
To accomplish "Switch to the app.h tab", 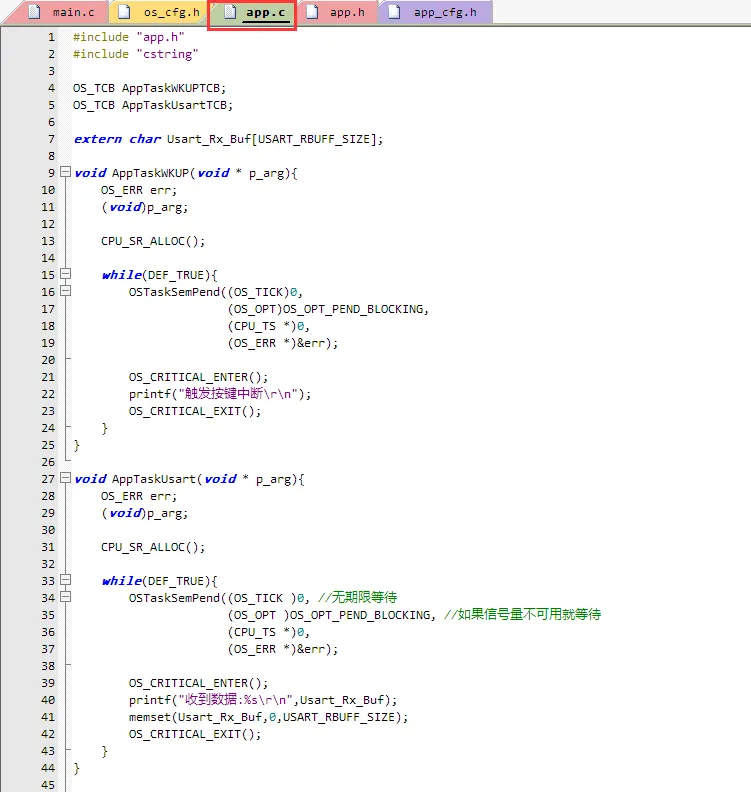I will click(x=346, y=12).
